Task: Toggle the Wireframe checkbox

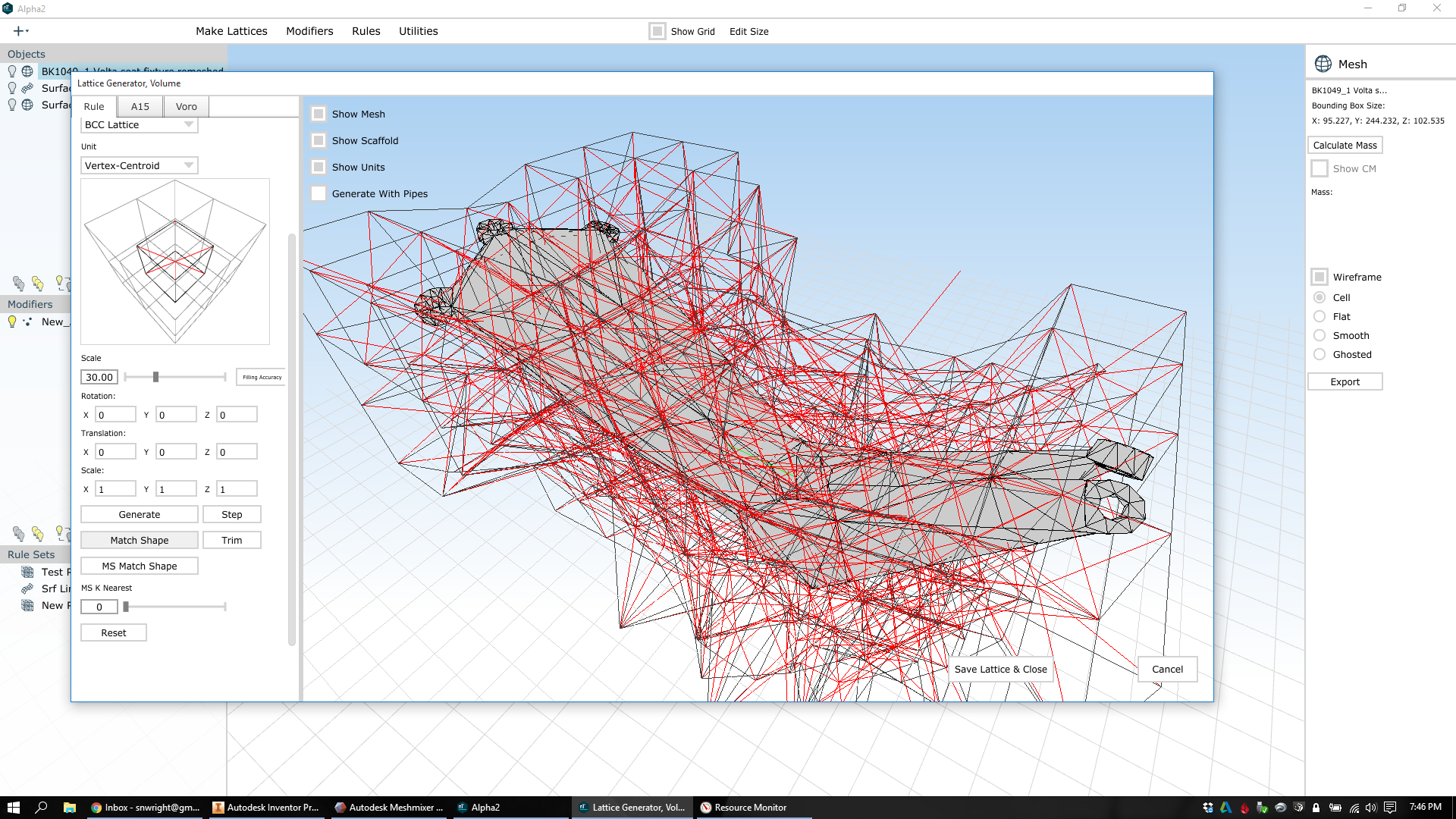Action: pyautogui.click(x=1319, y=277)
